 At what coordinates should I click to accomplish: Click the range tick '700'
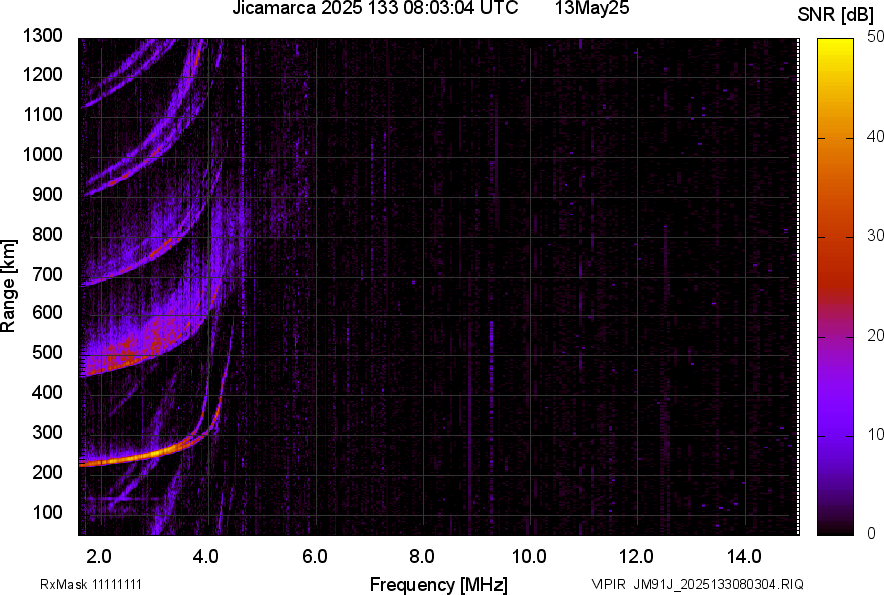[47, 274]
